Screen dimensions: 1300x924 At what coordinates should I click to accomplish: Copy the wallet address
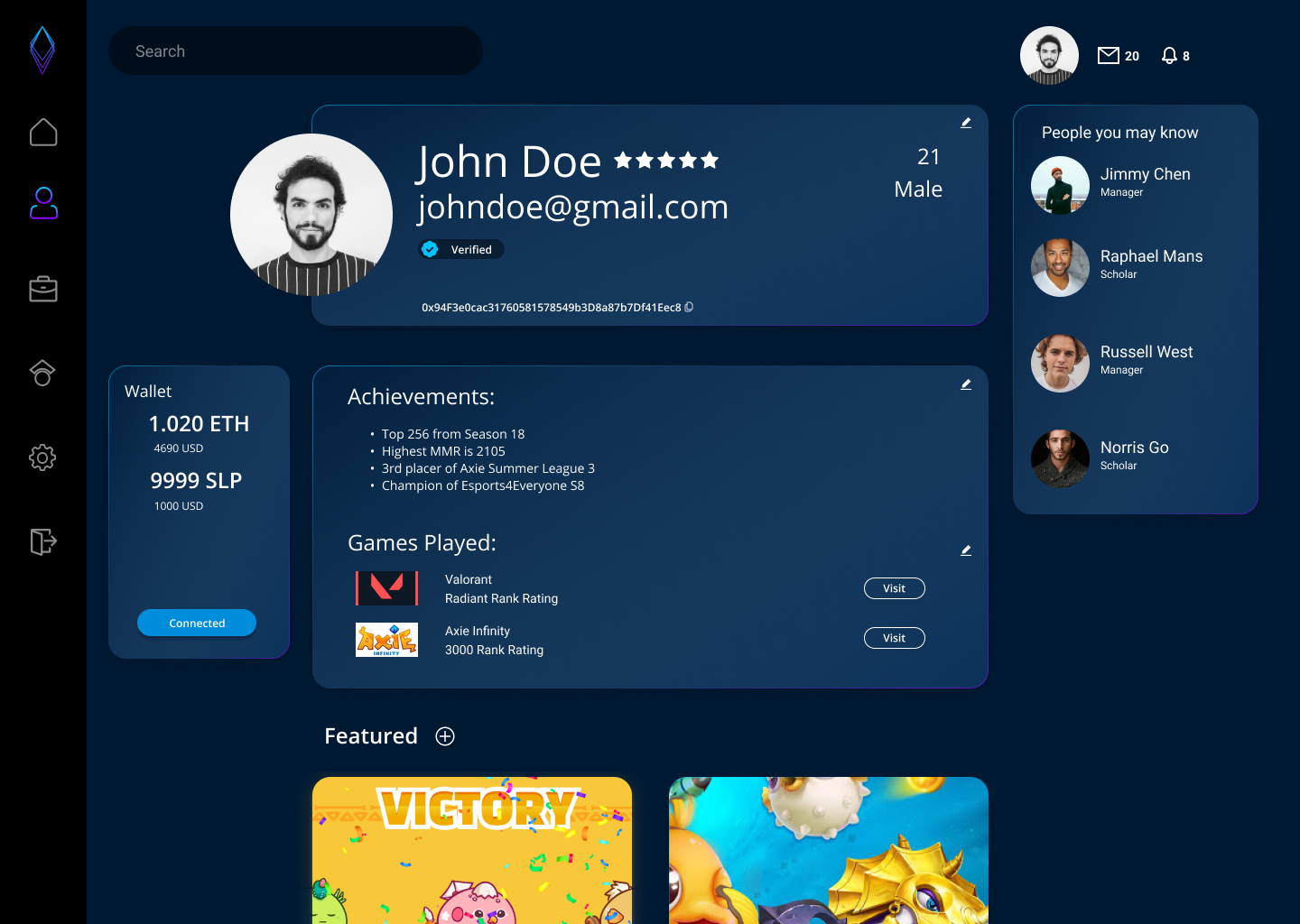tap(689, 307)
